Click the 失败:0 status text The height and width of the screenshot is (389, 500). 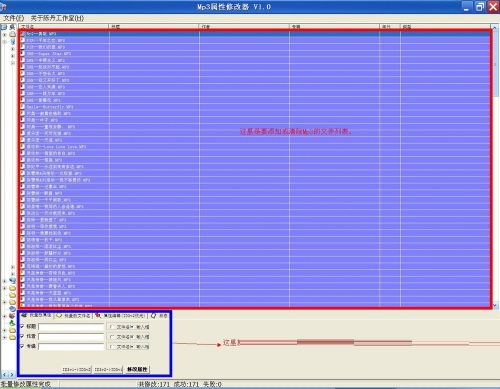(211, 384)
